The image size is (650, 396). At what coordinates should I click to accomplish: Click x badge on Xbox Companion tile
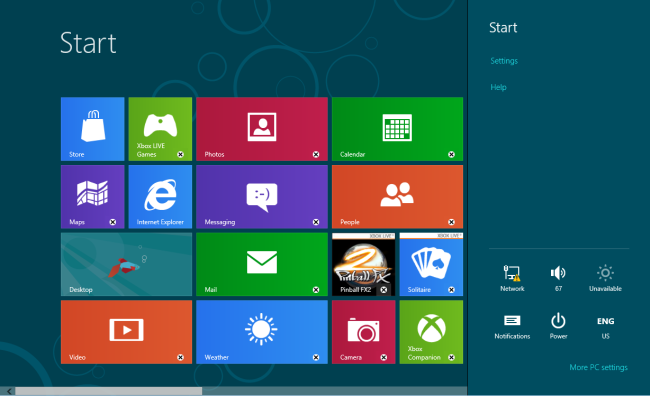[451, 357]
